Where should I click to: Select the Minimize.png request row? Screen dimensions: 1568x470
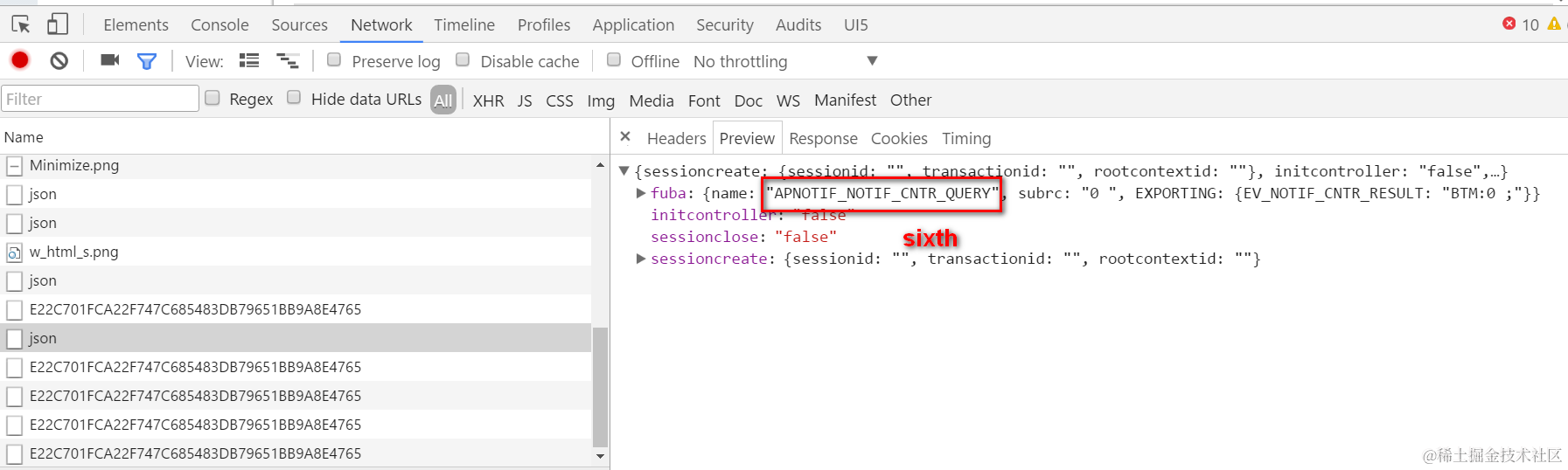coord(296,165)
